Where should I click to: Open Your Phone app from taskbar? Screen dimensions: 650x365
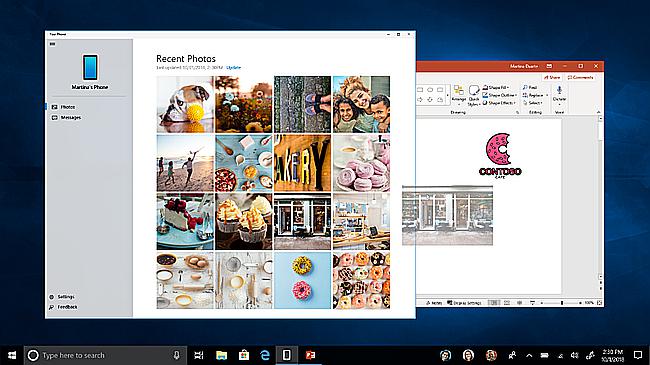286,355
